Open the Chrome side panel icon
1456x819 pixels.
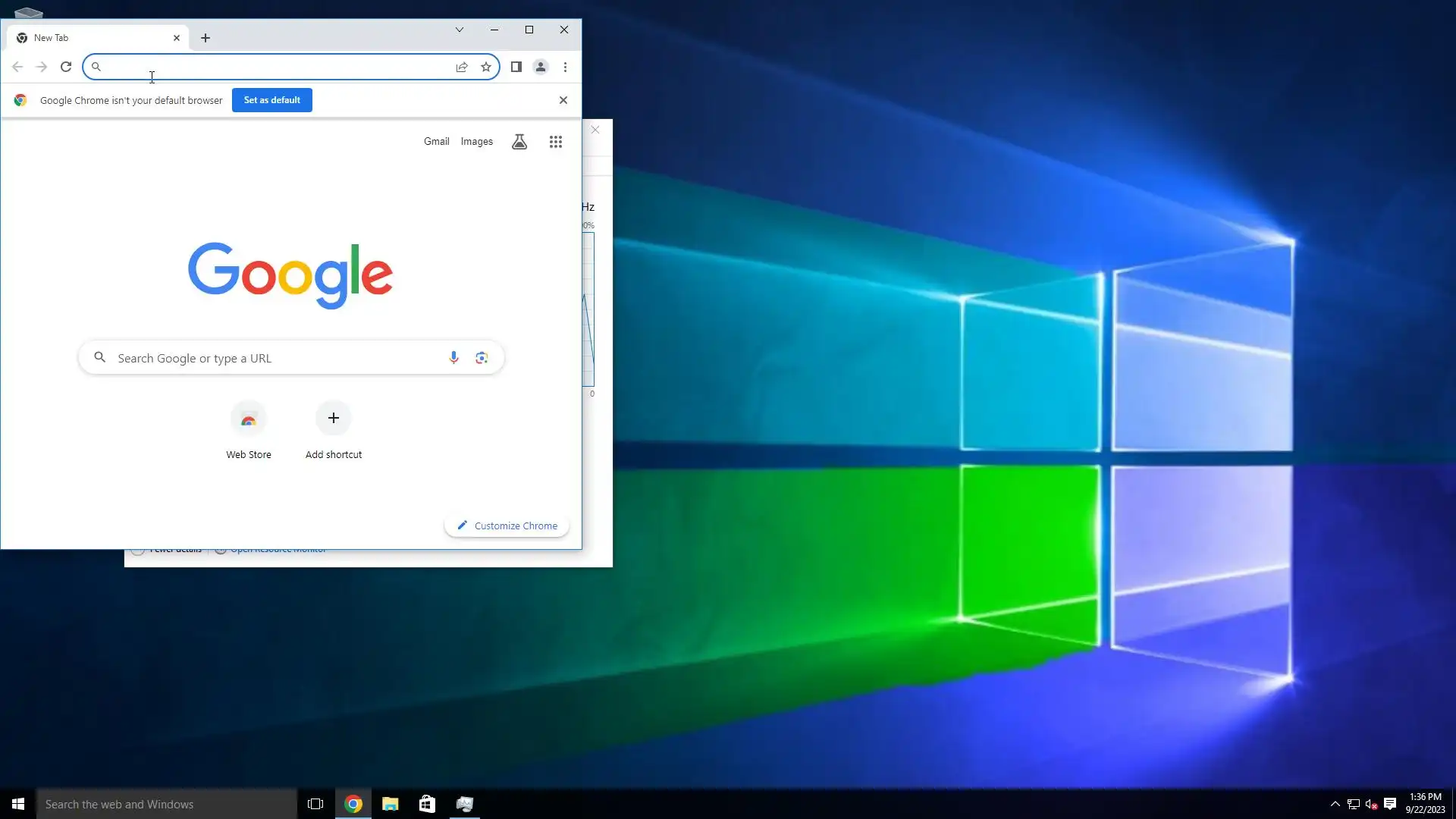coord(516,67)
